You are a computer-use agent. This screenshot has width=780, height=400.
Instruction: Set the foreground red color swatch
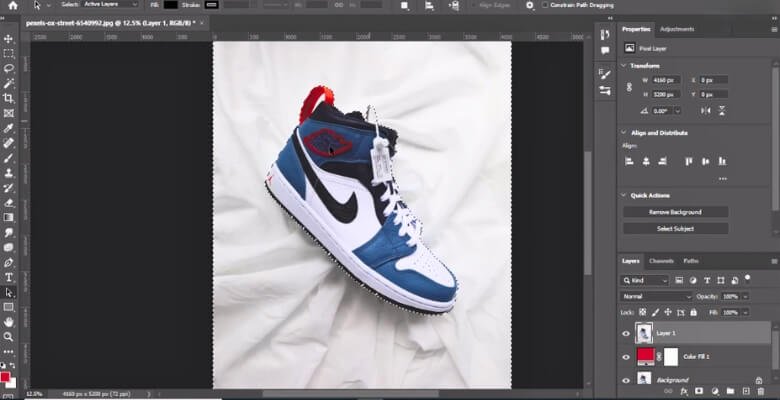click(5, 377)
